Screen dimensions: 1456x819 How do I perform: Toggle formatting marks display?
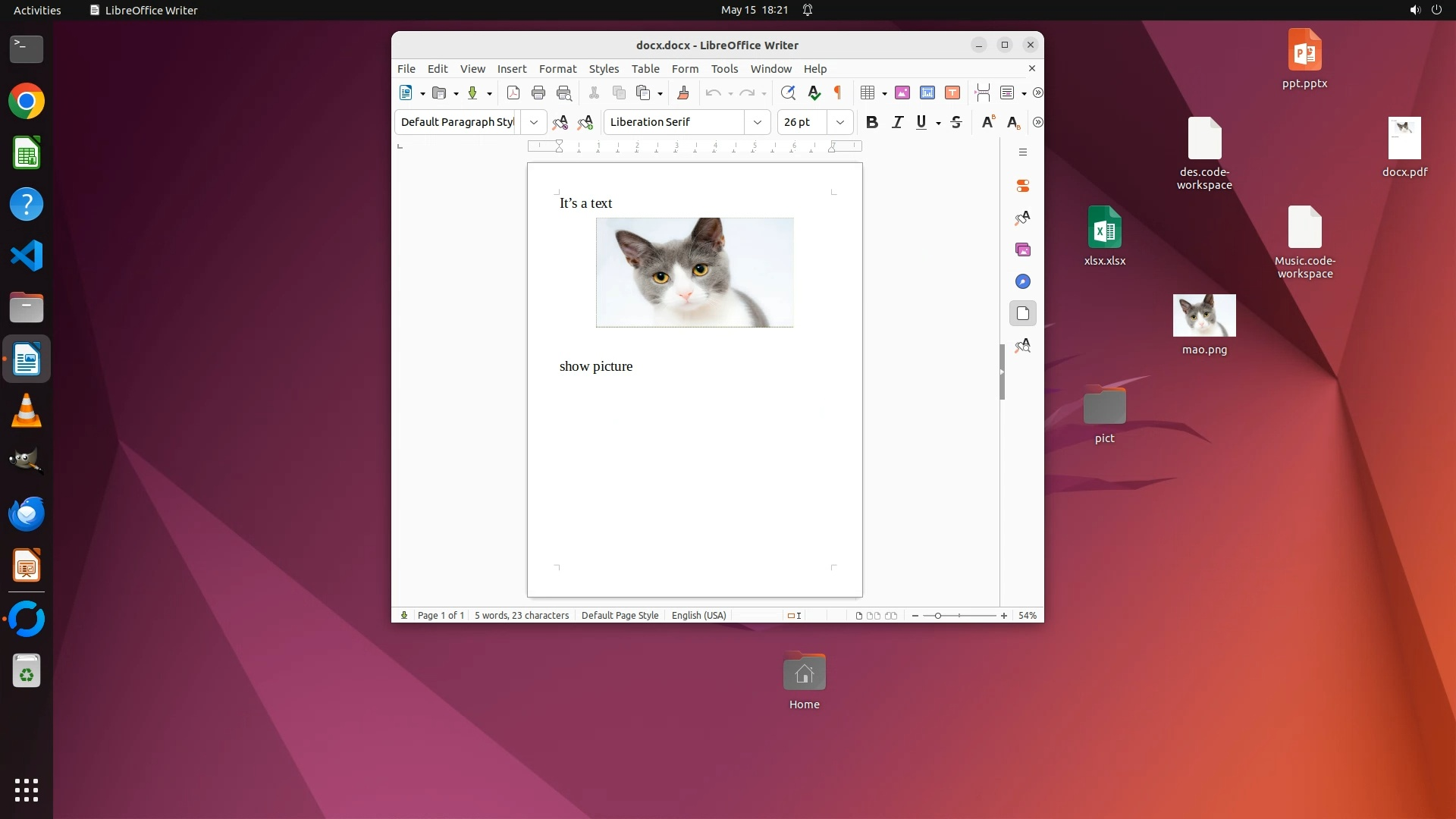(x=838, y=93)
